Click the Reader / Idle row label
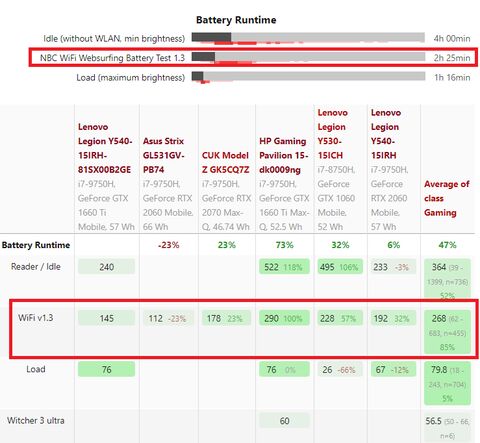Viewport: 480px width, 443px height. pyautogui.click(x=36, y=267)
